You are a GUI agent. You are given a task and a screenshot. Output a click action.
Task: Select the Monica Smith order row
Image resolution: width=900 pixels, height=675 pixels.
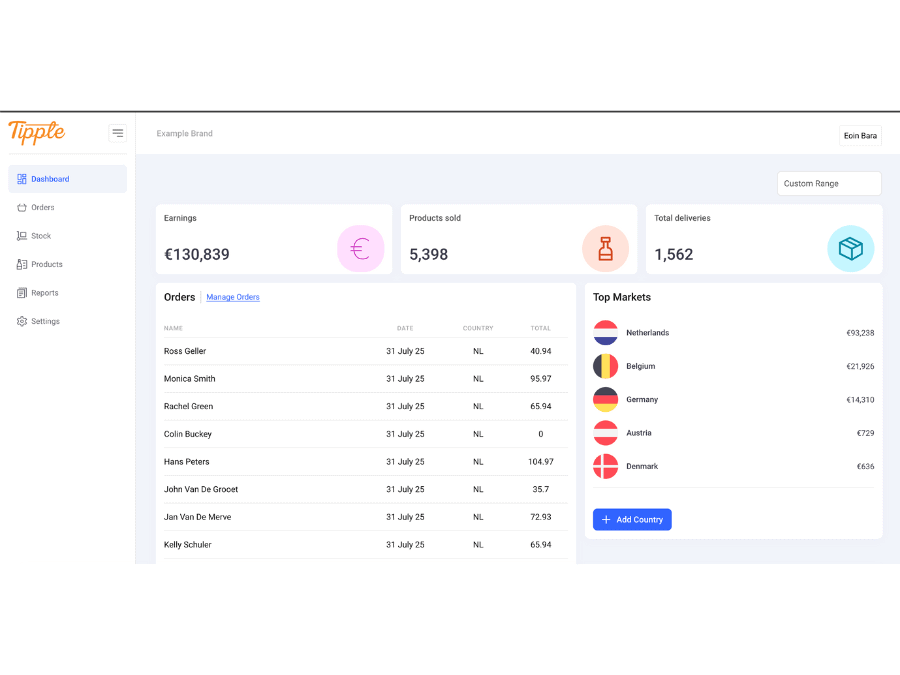click(366, 379)
